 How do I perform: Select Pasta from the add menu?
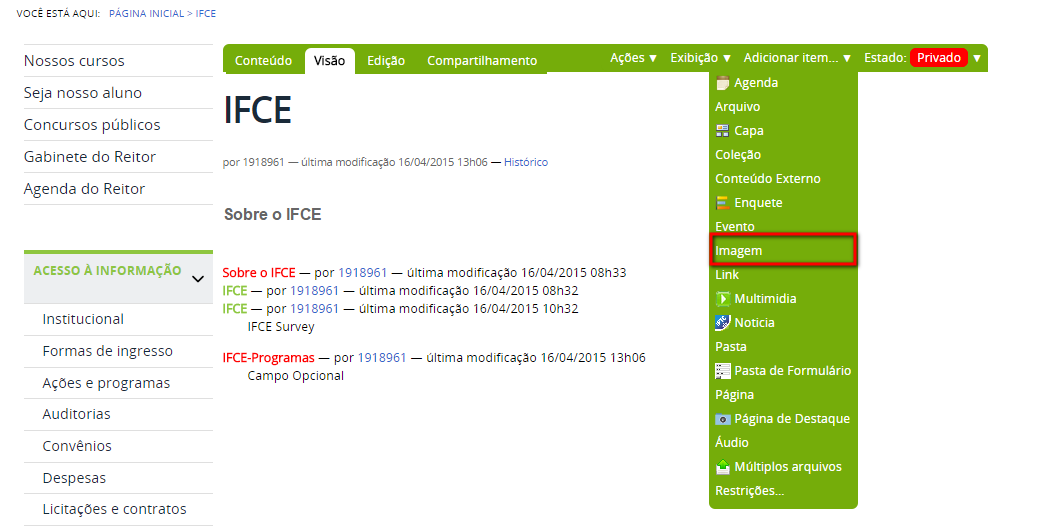click(x=731, y=347)
